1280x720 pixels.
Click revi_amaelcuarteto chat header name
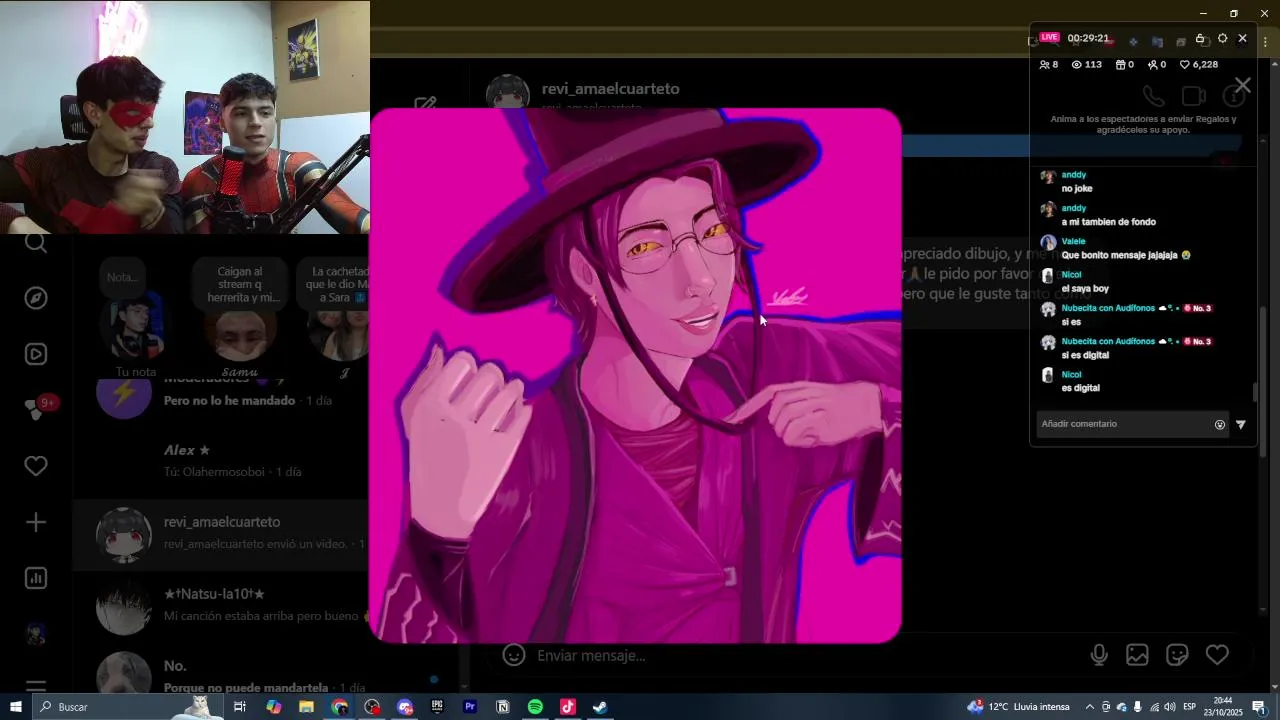[x=610, y=89]
